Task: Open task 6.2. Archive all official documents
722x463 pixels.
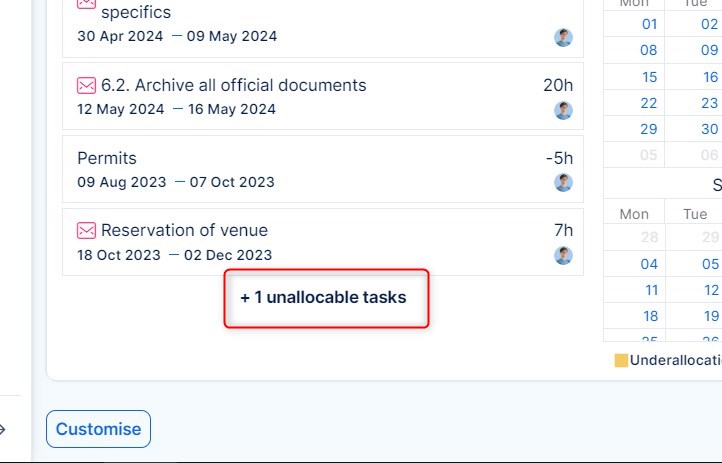Action: point(233,85)
